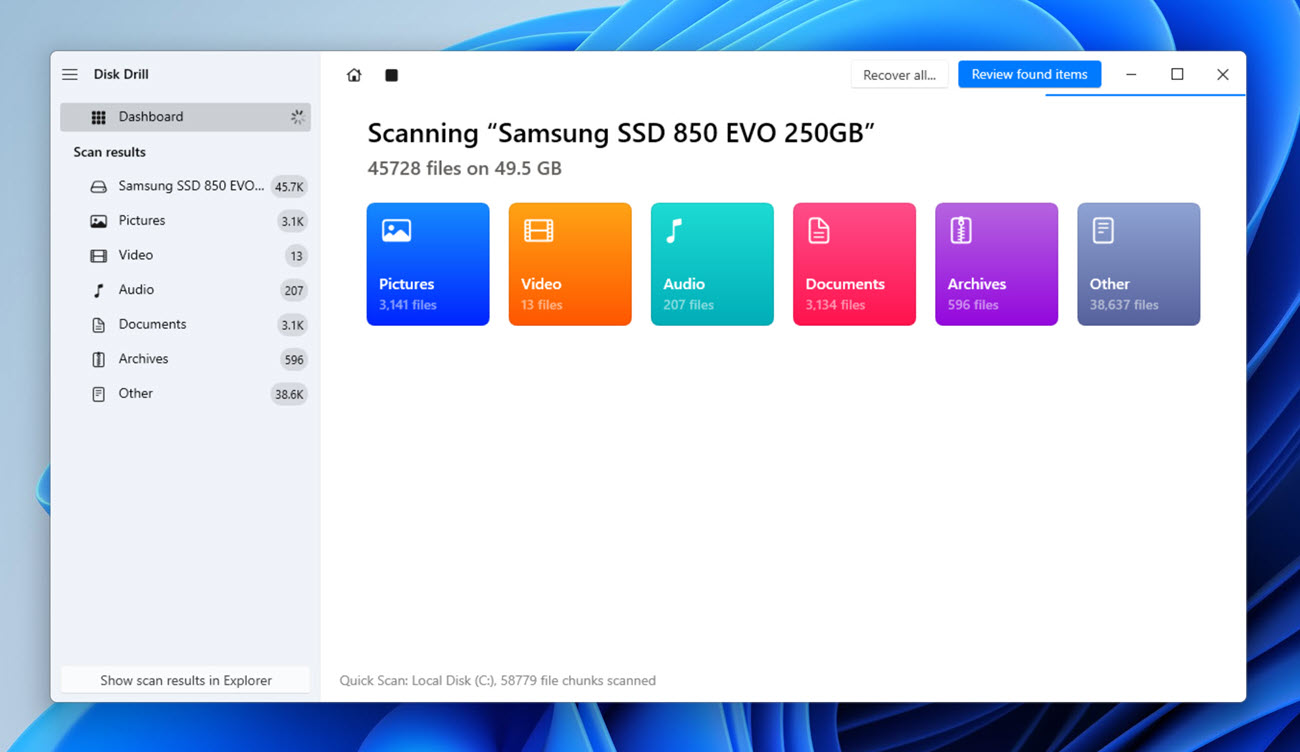1300x752 pixels.
Task: Click the drive icon beside Samsung SSD
Action: (98, 187)
